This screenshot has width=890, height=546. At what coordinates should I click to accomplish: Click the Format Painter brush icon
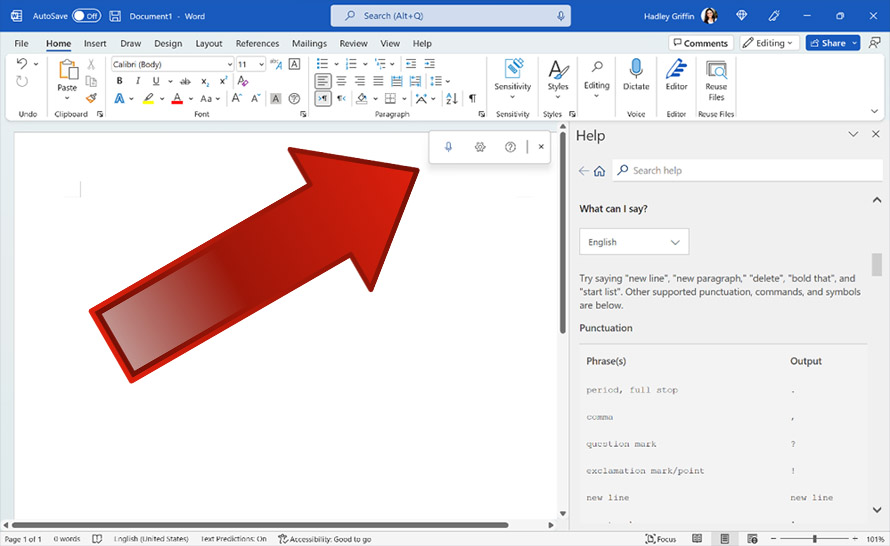tap(91, 99)
